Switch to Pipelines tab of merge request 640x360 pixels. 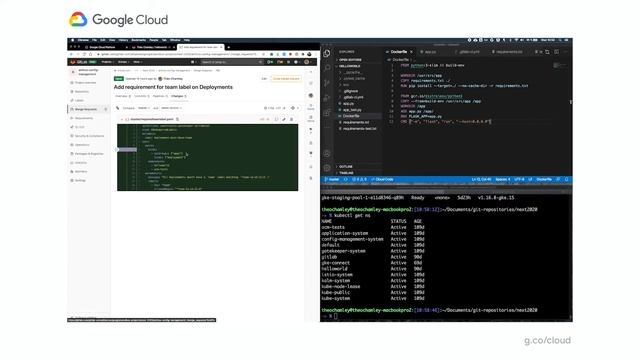[x=160, y=96]
